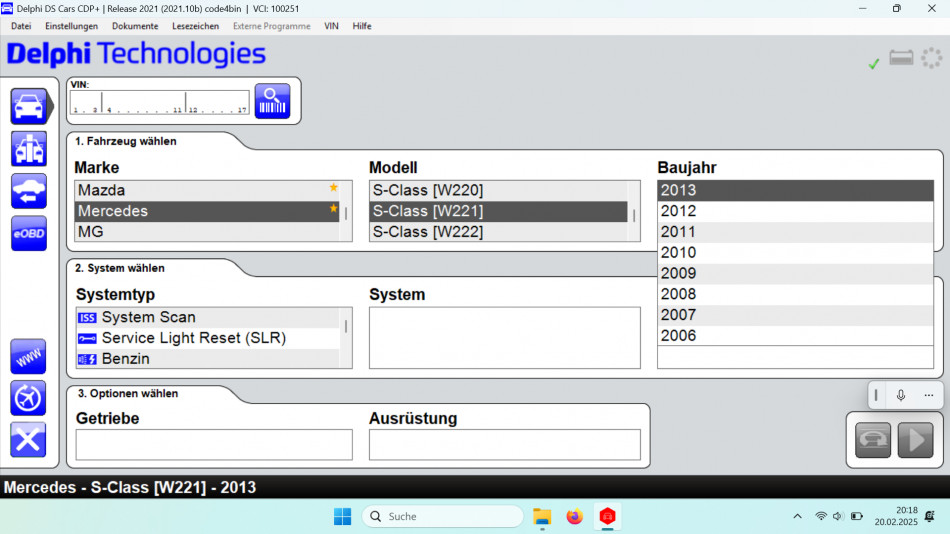
Task: Select S-Class [W222] model
Action: 499,232
